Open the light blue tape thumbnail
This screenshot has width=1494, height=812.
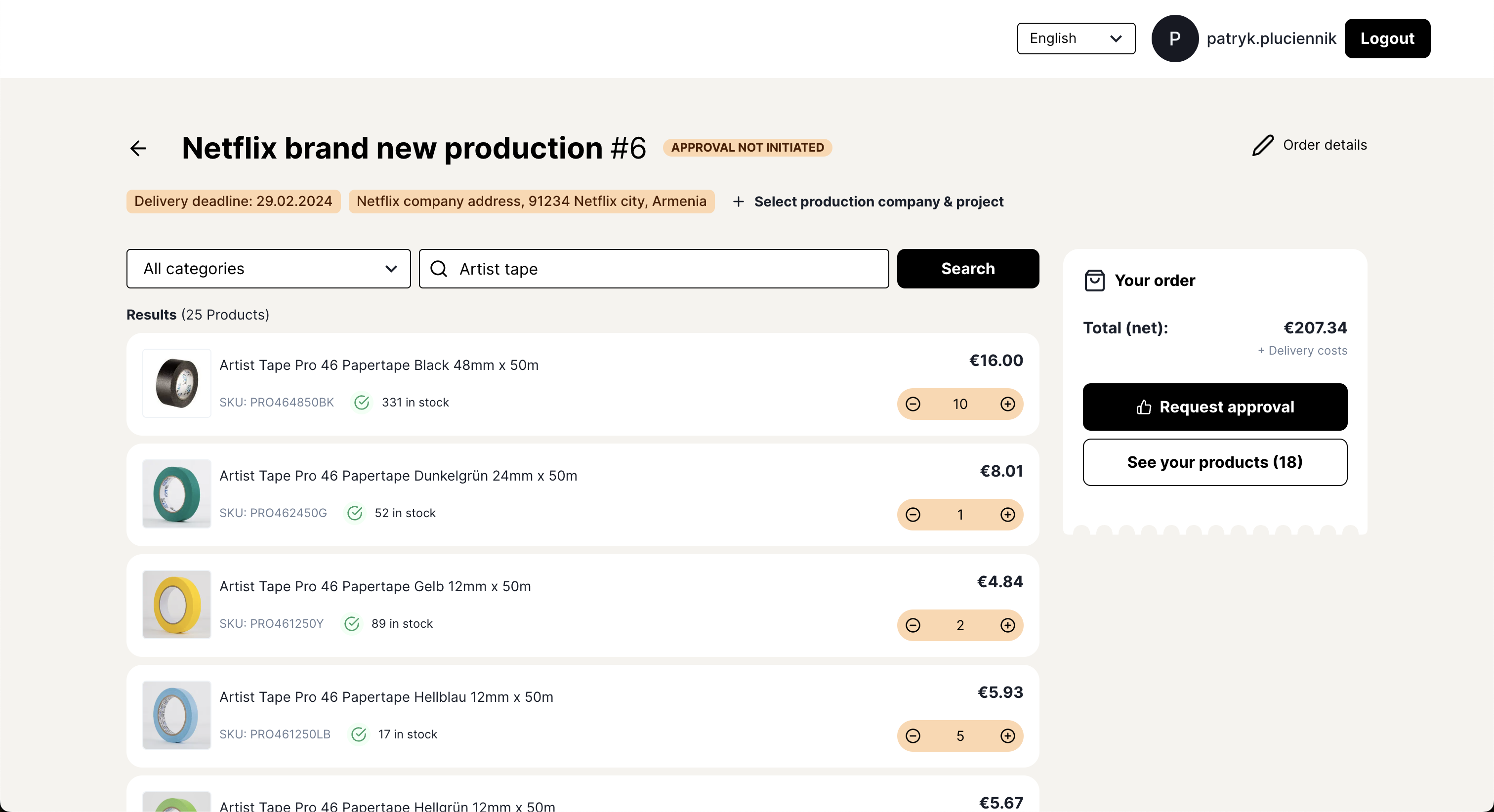coord(177,716)
